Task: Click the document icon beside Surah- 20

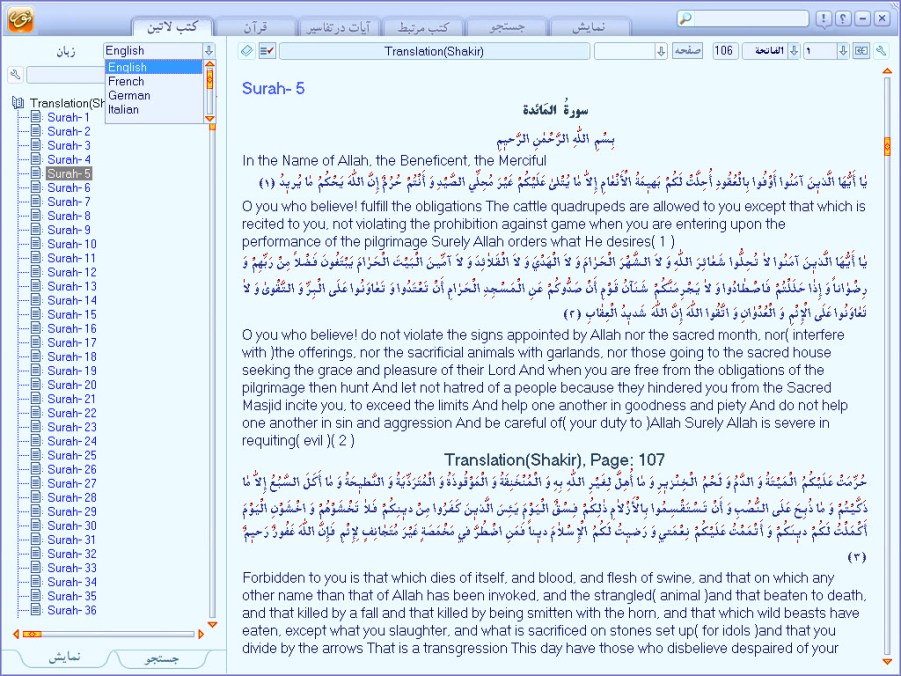Action: click(36, 385)
